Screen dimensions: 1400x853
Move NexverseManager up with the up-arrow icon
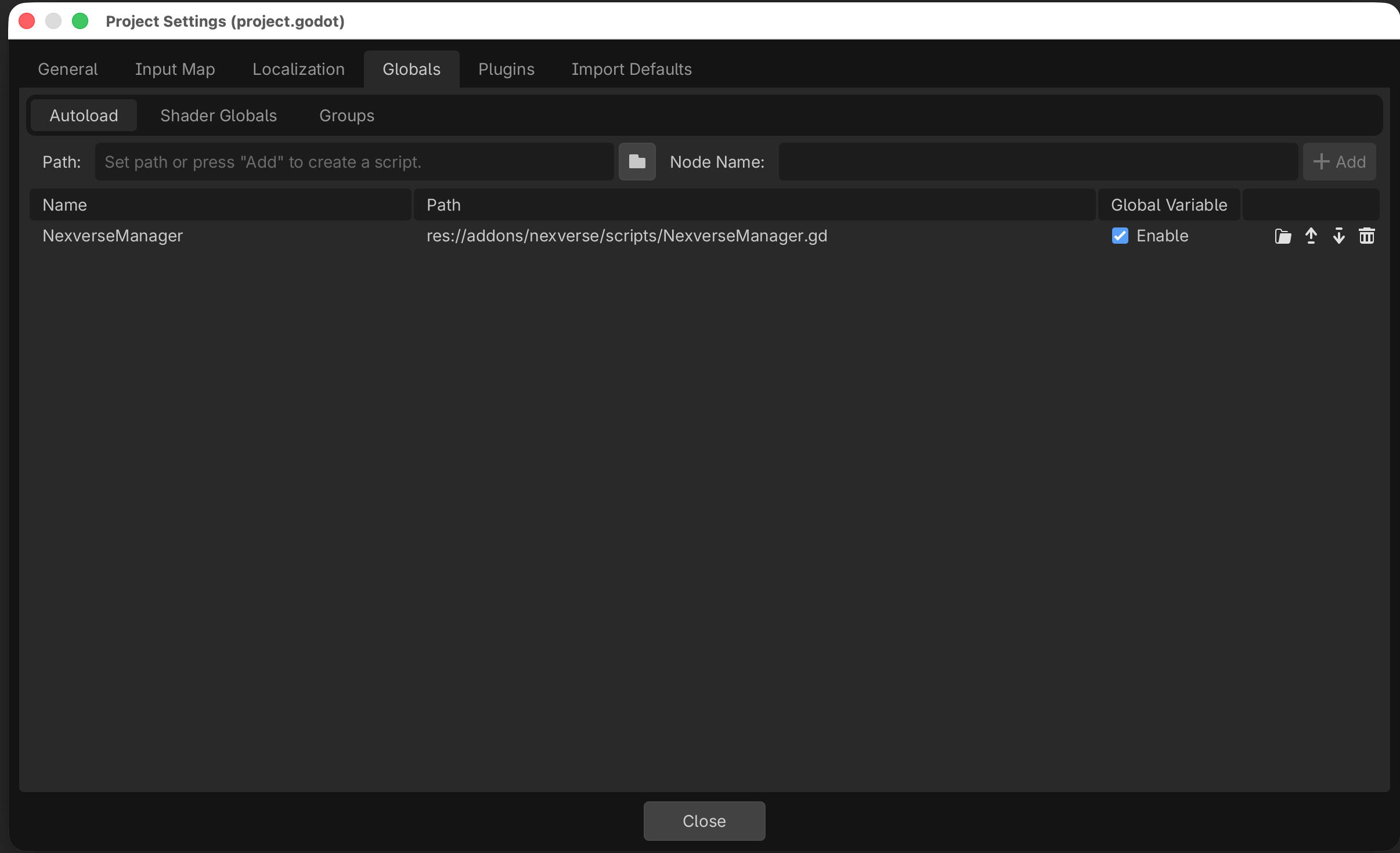click(x=1311, y=236)
